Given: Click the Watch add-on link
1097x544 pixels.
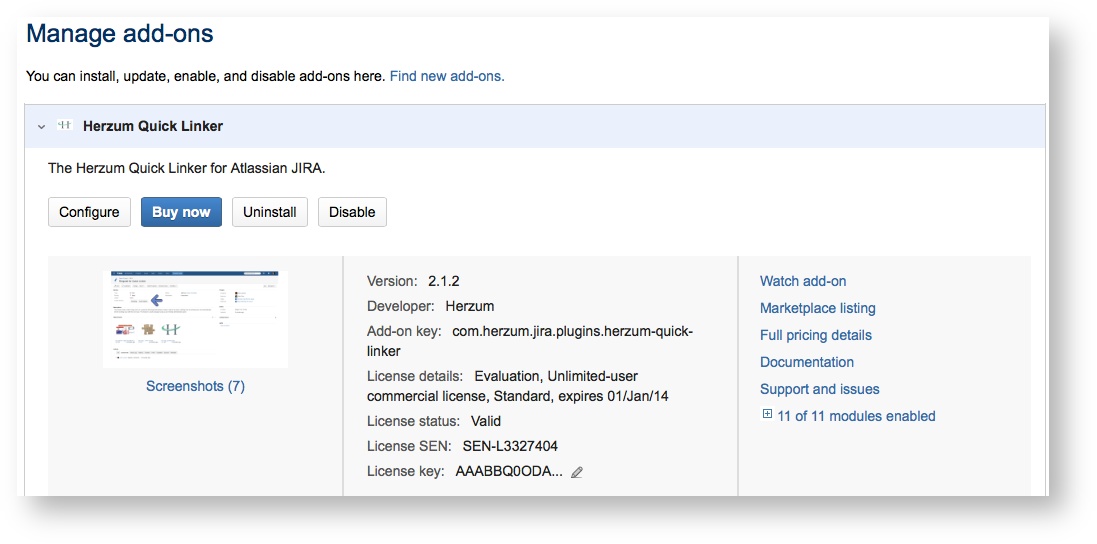Looking at the screenshot, I should point(803,282).
